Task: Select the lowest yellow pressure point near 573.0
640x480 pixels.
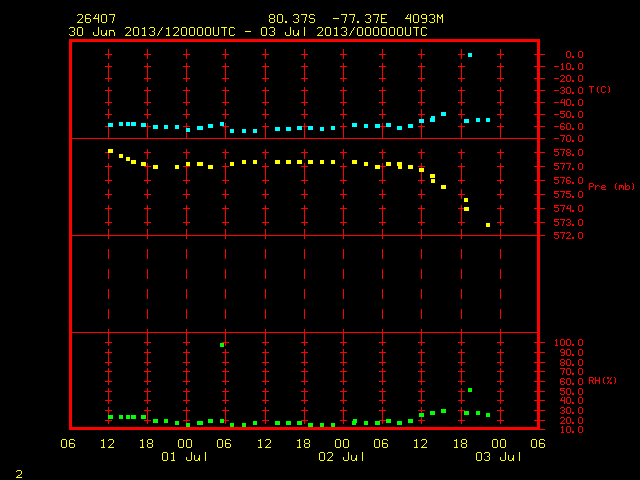Action: [488, 225]
